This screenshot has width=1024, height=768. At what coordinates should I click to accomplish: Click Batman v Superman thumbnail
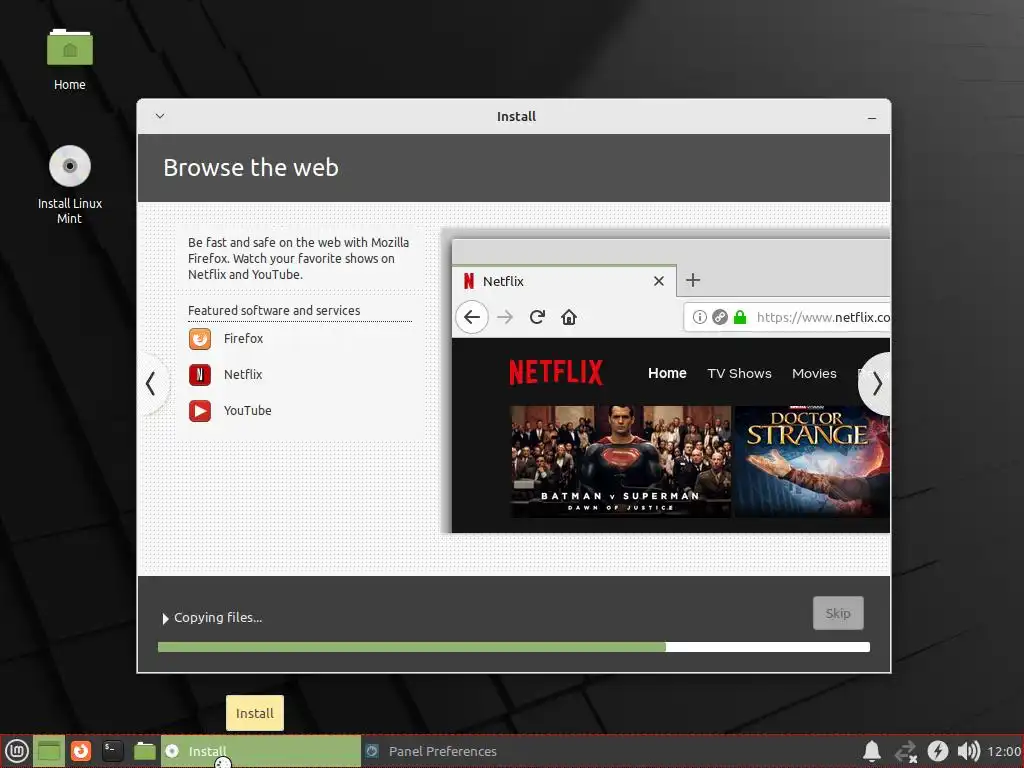620,462
